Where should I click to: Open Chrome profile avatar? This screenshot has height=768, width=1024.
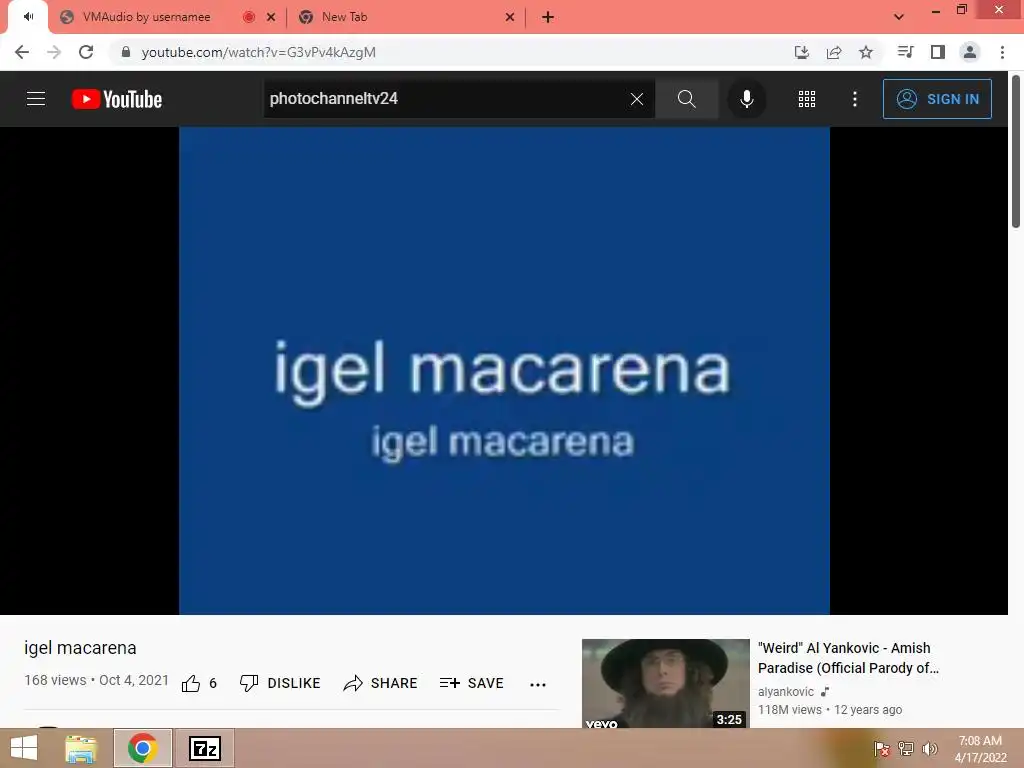tap(970, 52)
